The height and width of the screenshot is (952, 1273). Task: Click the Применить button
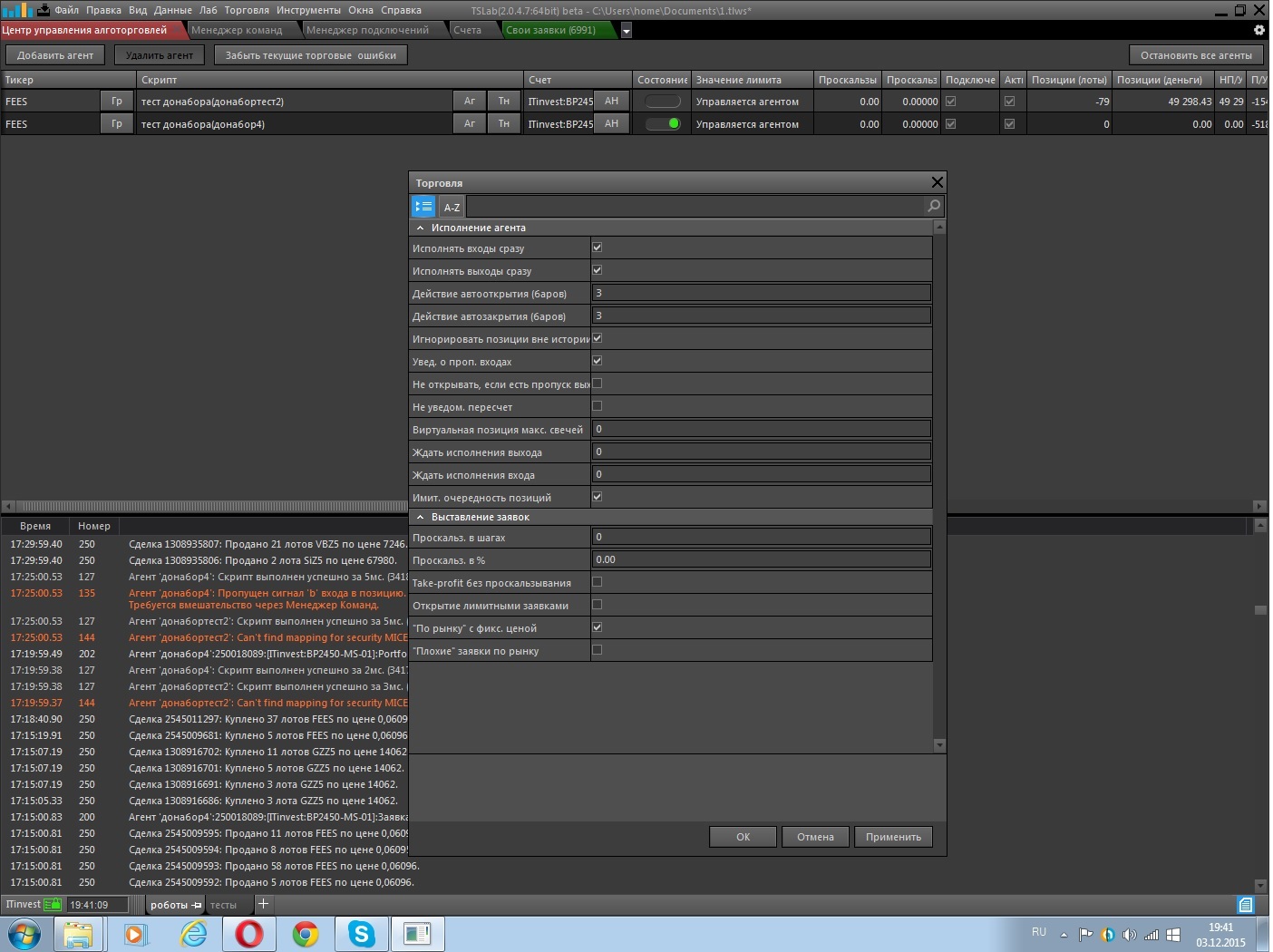point(893,837)
